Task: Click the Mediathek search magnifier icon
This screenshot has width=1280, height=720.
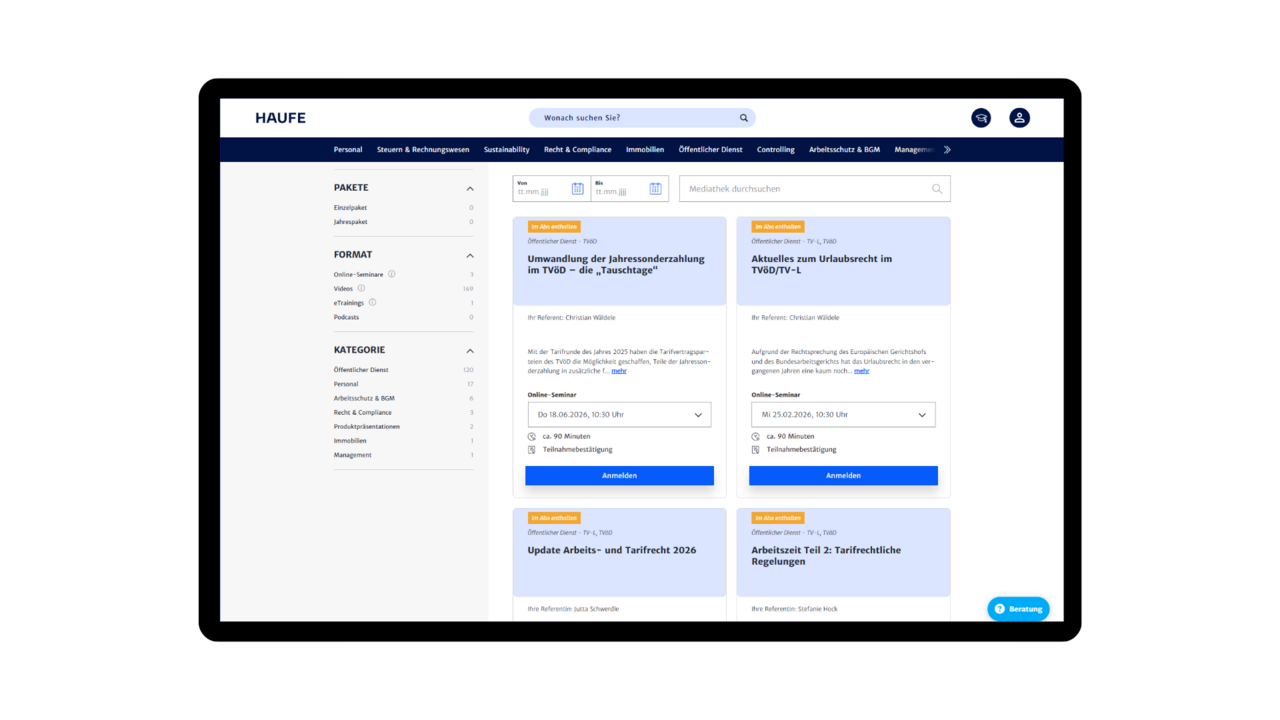Action: click(937, 189)
